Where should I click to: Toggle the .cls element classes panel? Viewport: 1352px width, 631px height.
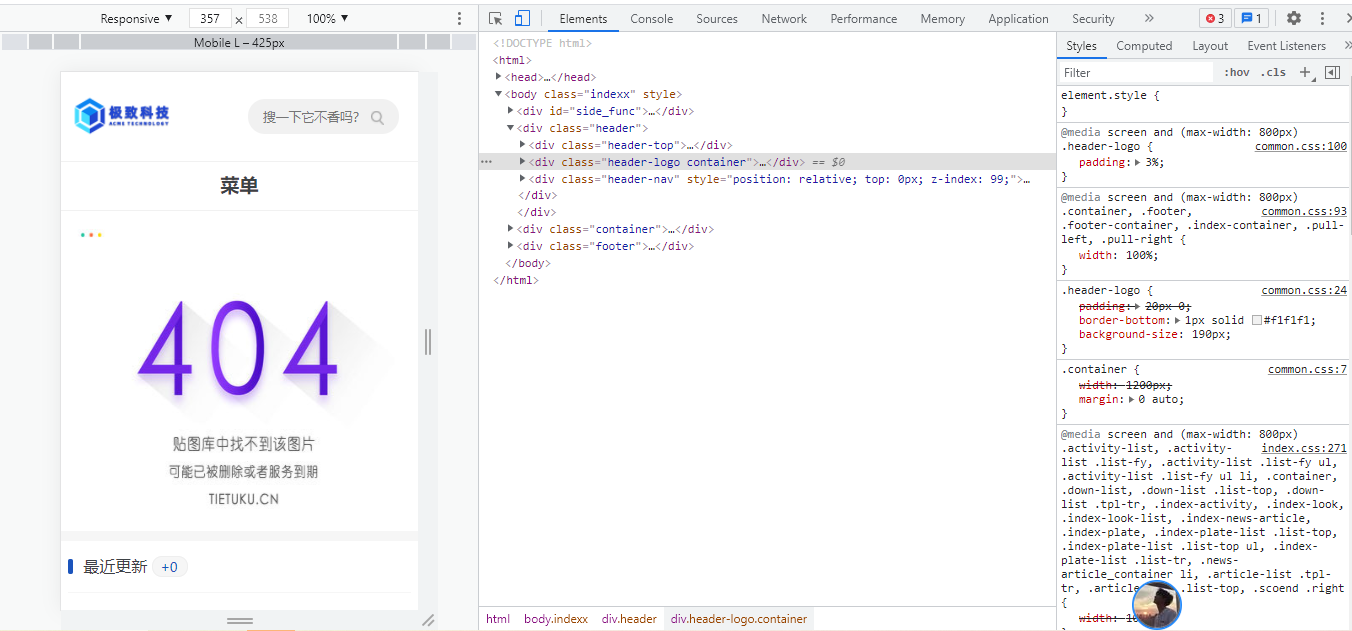click(x=1273, y=72)
